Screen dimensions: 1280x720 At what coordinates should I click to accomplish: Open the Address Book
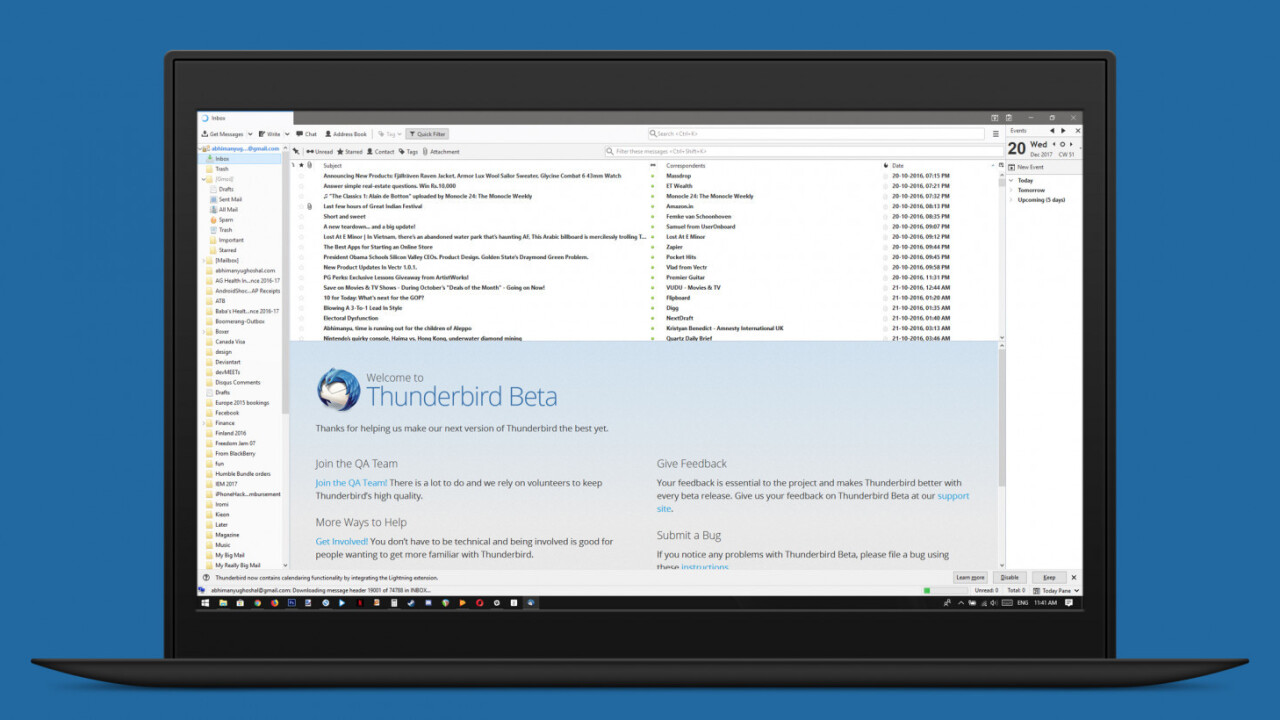[x=345, y=134]
